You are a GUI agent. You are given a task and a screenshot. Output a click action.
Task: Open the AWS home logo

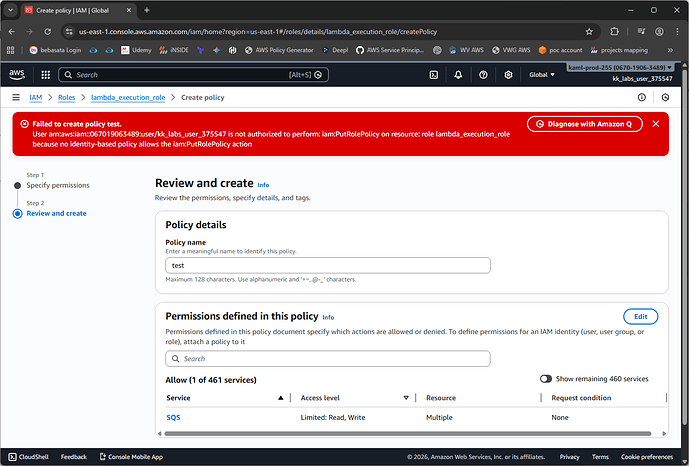click(x=17, y=75)
